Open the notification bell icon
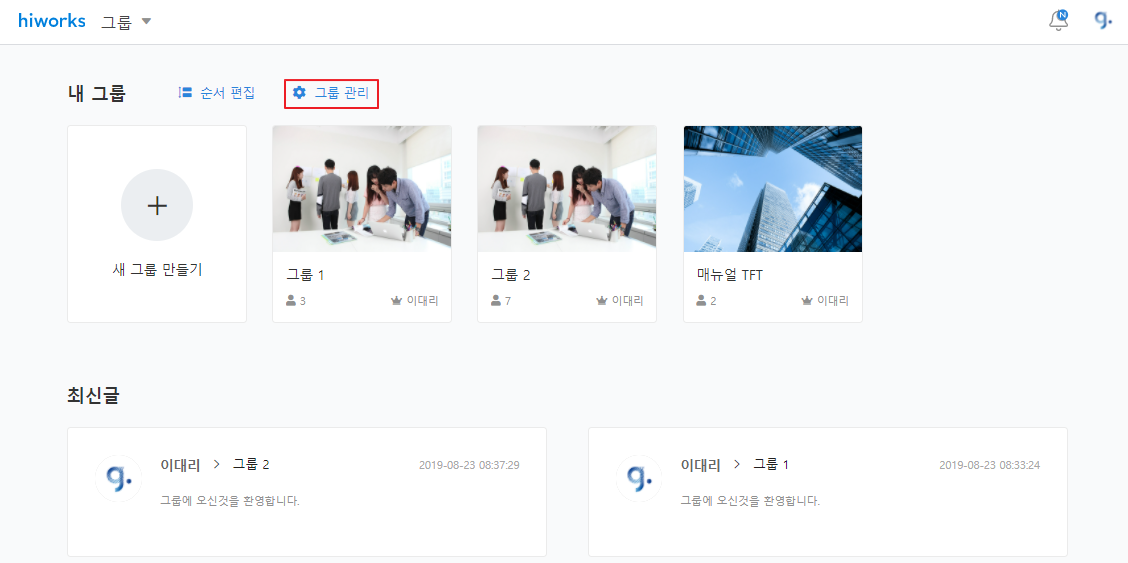Image resolution: width=1128 pixels, height=563 pixels. click(1058, 21)
